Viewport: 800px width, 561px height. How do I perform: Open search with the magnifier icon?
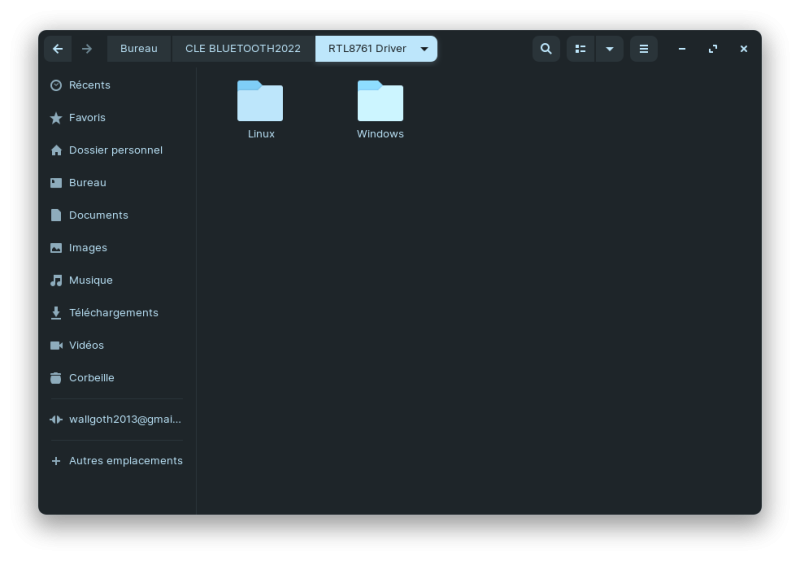[x=545, y=49]
